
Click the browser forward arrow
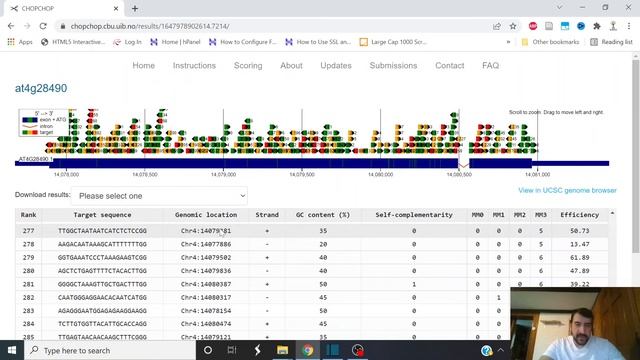[27, 26]
